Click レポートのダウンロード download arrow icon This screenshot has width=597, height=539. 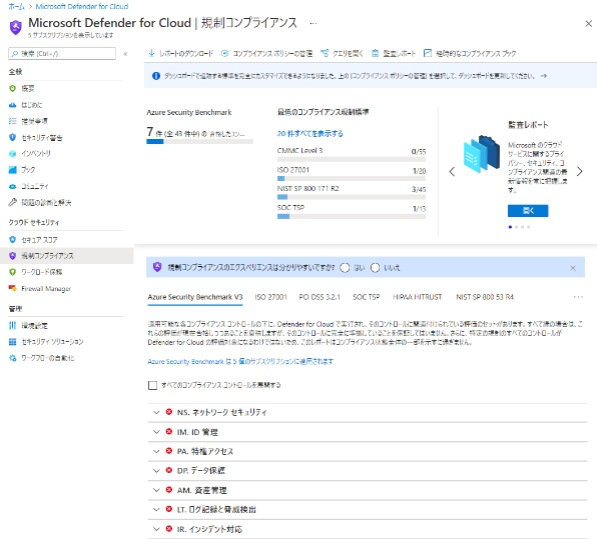tap(152, 53)
